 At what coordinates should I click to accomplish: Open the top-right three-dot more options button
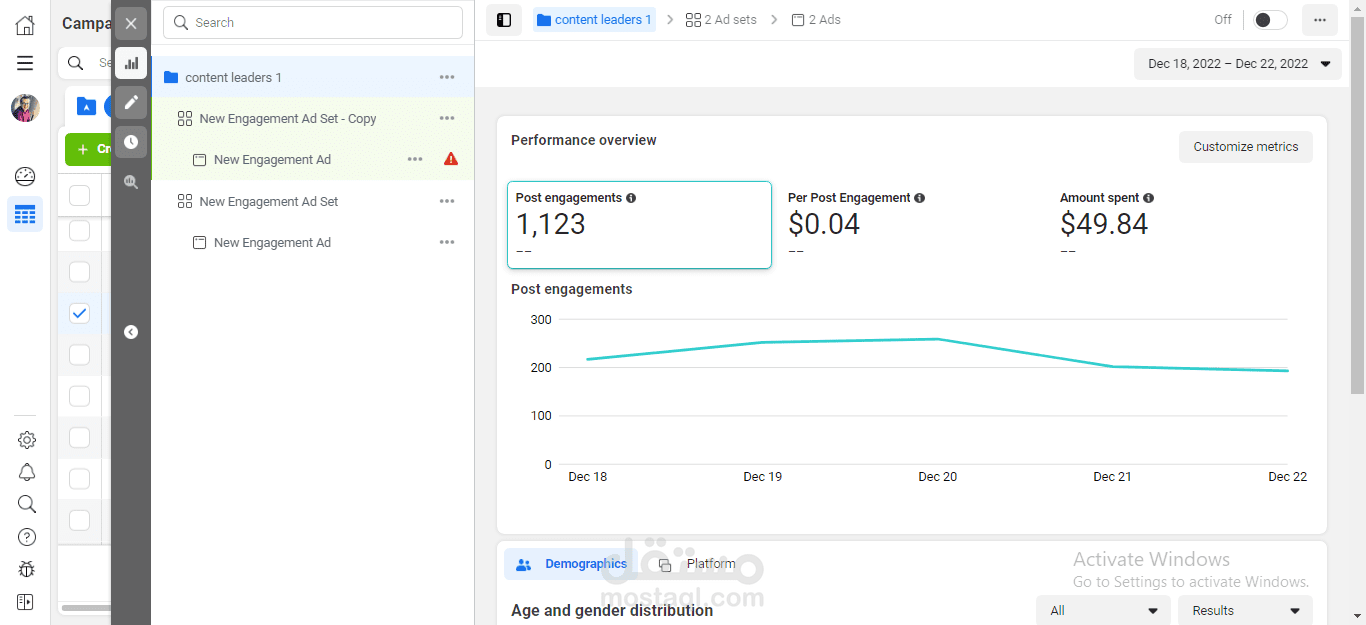pyautogui.click(x=1320, y=20)
